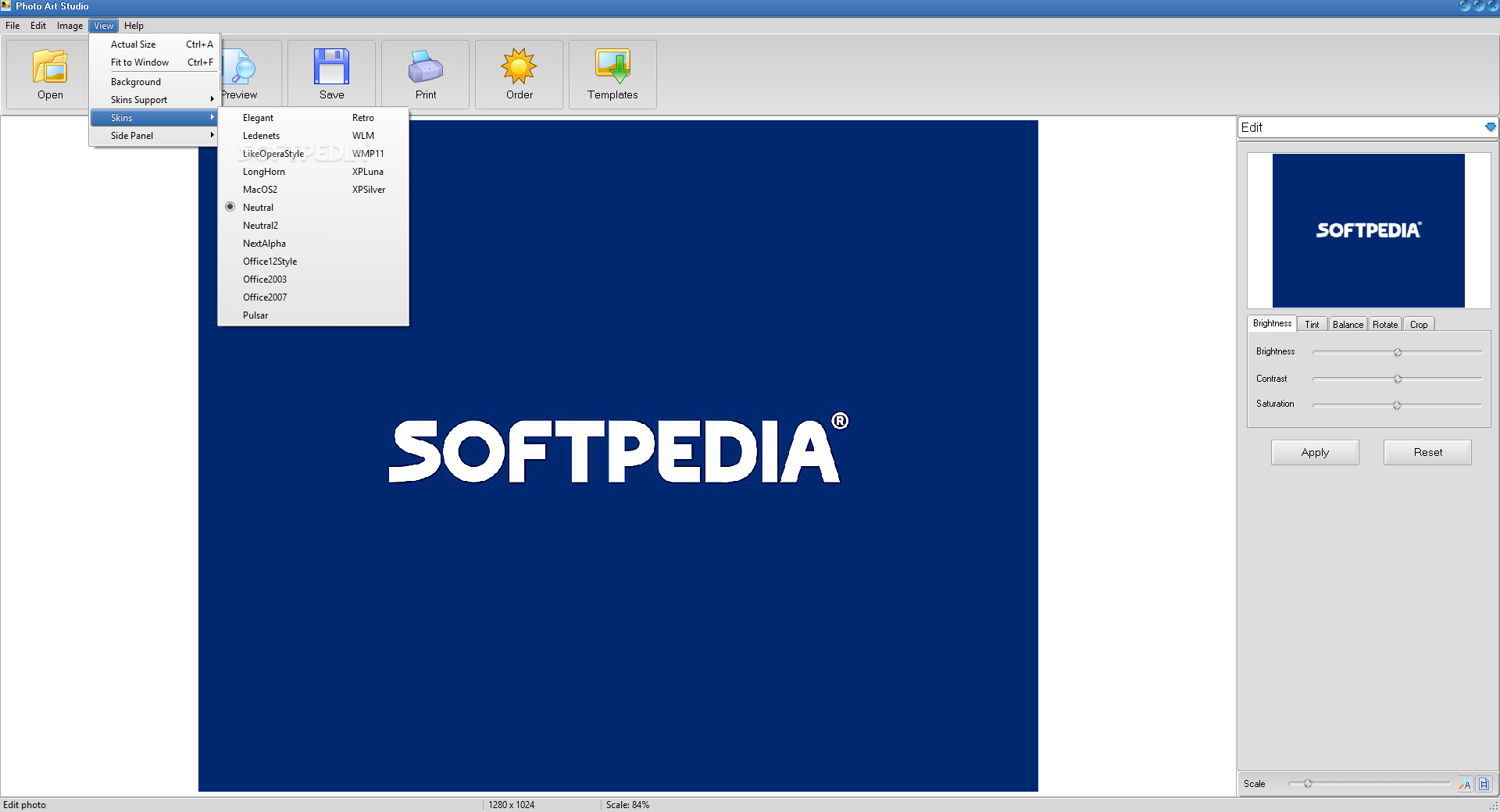The image size is (1500, 812).
Task: Open the Edit menu in the menu bar
Action: (x=38, y=26)
